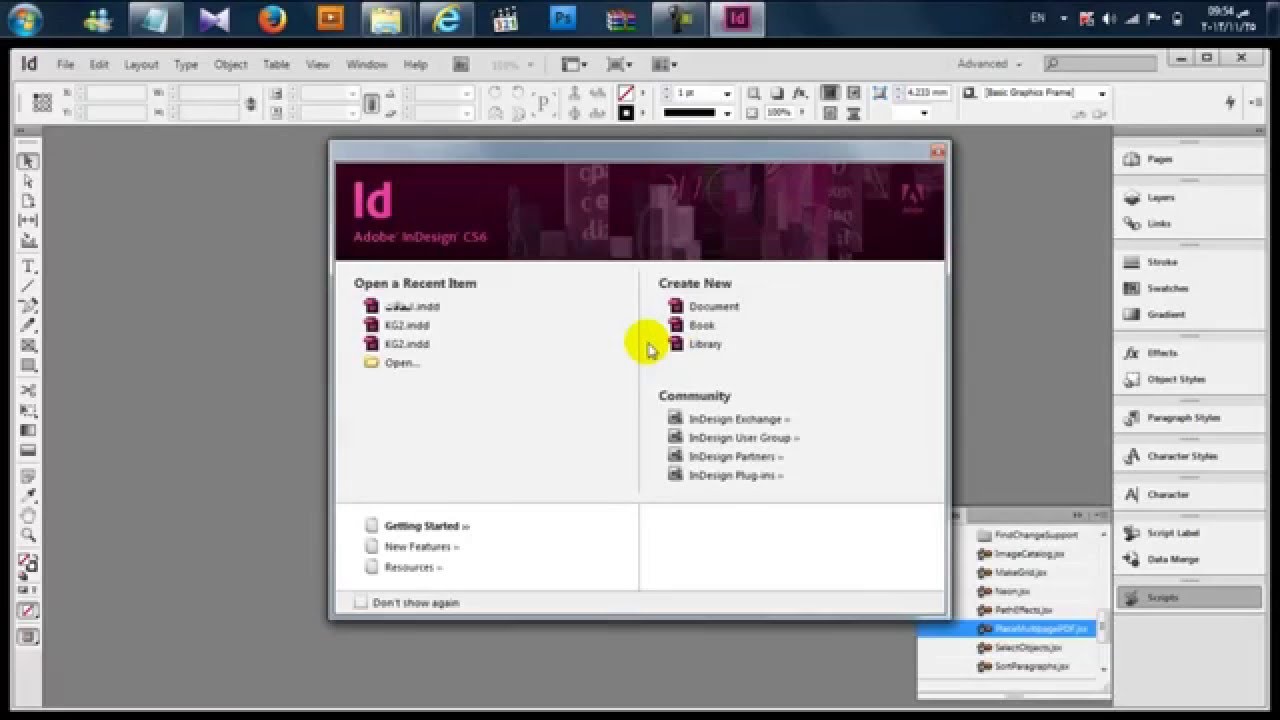Image resolution: width=1280 pixels, height=720 pixels.
Task: Open the Edit menu
Action: pos(99,64)
